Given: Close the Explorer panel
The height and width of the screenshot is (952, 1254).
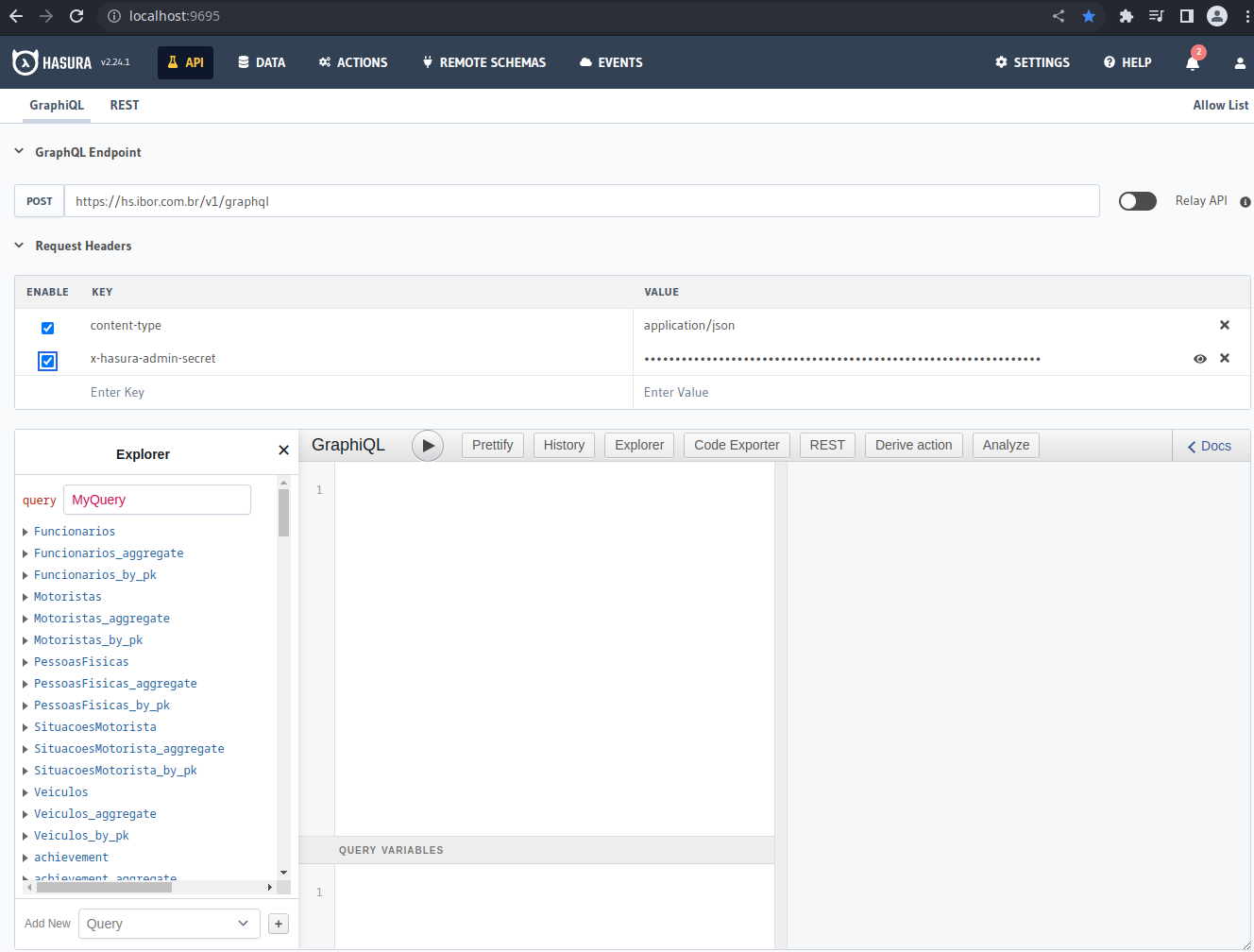Looking at the screenshot, I should click(x=283, y=450).
